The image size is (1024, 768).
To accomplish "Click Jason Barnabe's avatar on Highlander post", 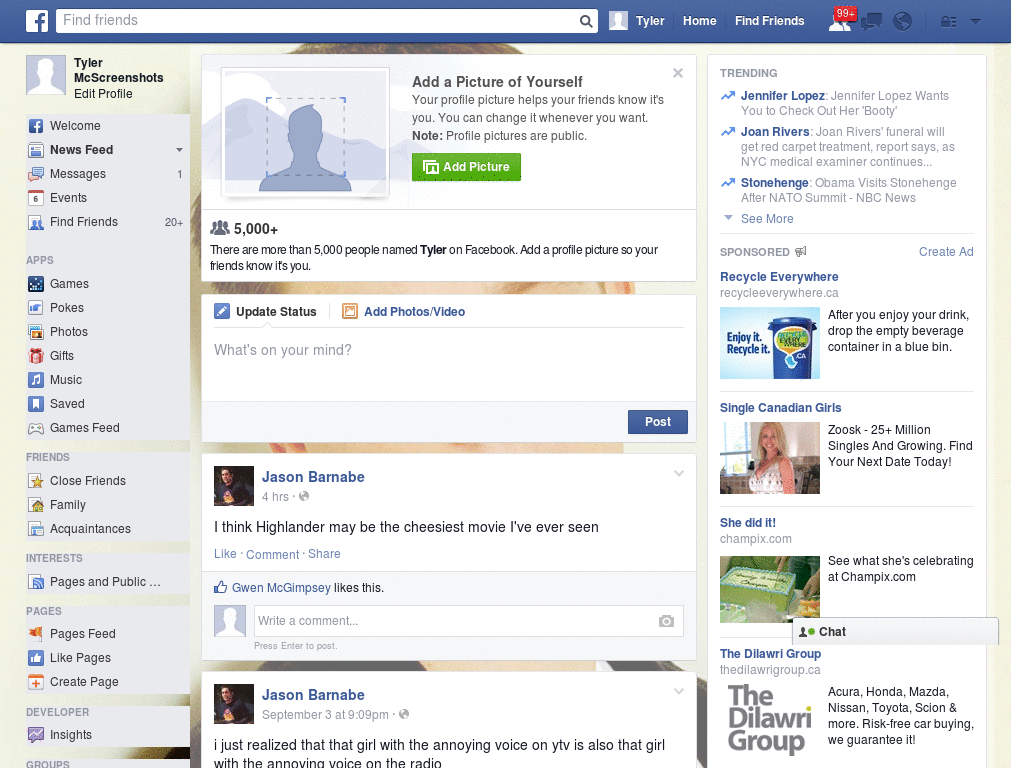I will 234,486.
